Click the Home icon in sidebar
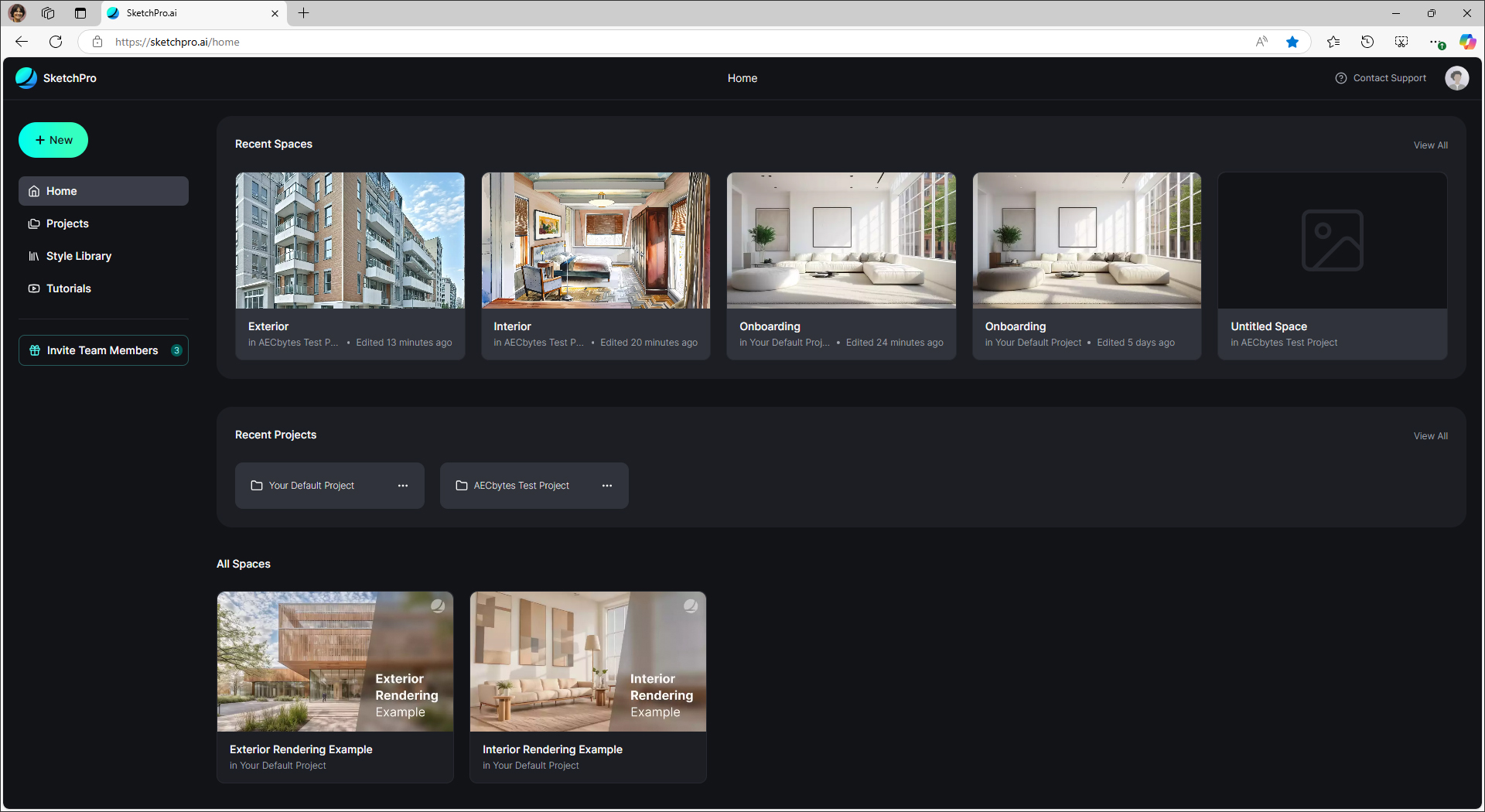Image resolution: width=1485 pixels, height=812 pixels. tap(34, 191)
